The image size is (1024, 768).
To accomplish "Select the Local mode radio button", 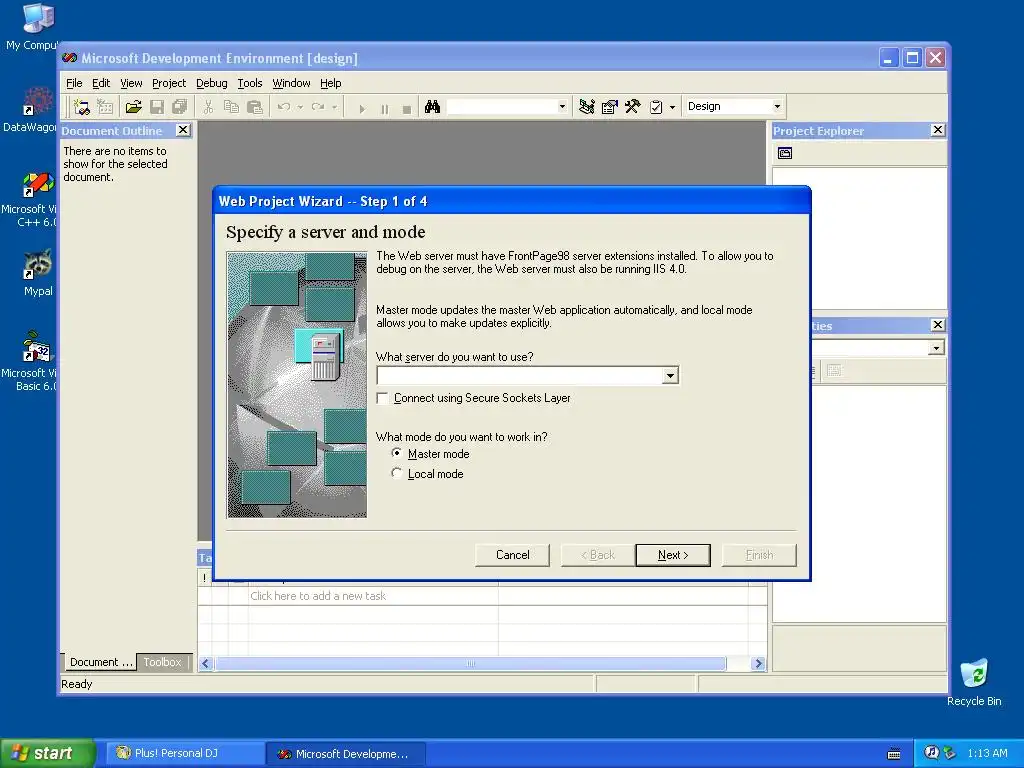I will click(x=396, y=473).
